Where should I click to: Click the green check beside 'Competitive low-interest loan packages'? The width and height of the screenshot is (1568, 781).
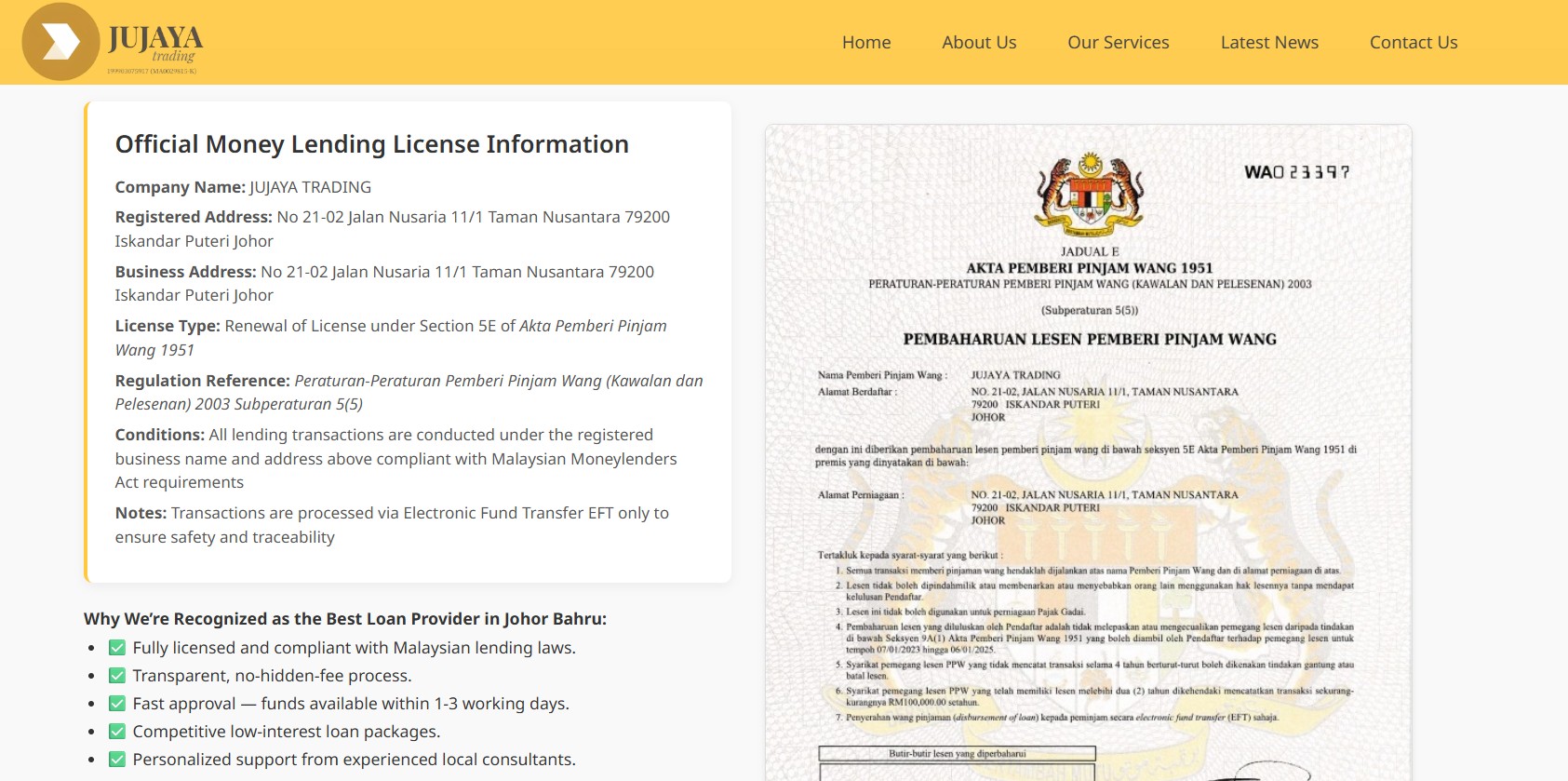point(117,732)
